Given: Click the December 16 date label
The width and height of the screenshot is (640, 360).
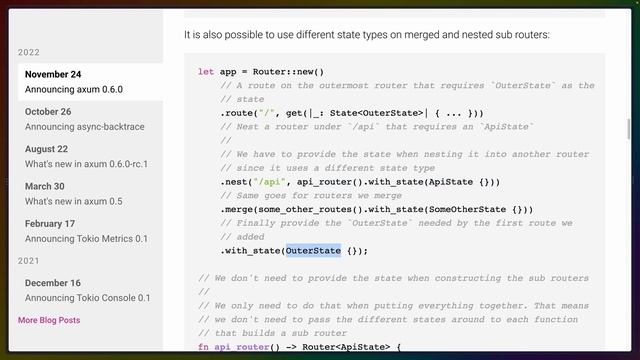Looking at the screenshot, I should tap(53, 283).
